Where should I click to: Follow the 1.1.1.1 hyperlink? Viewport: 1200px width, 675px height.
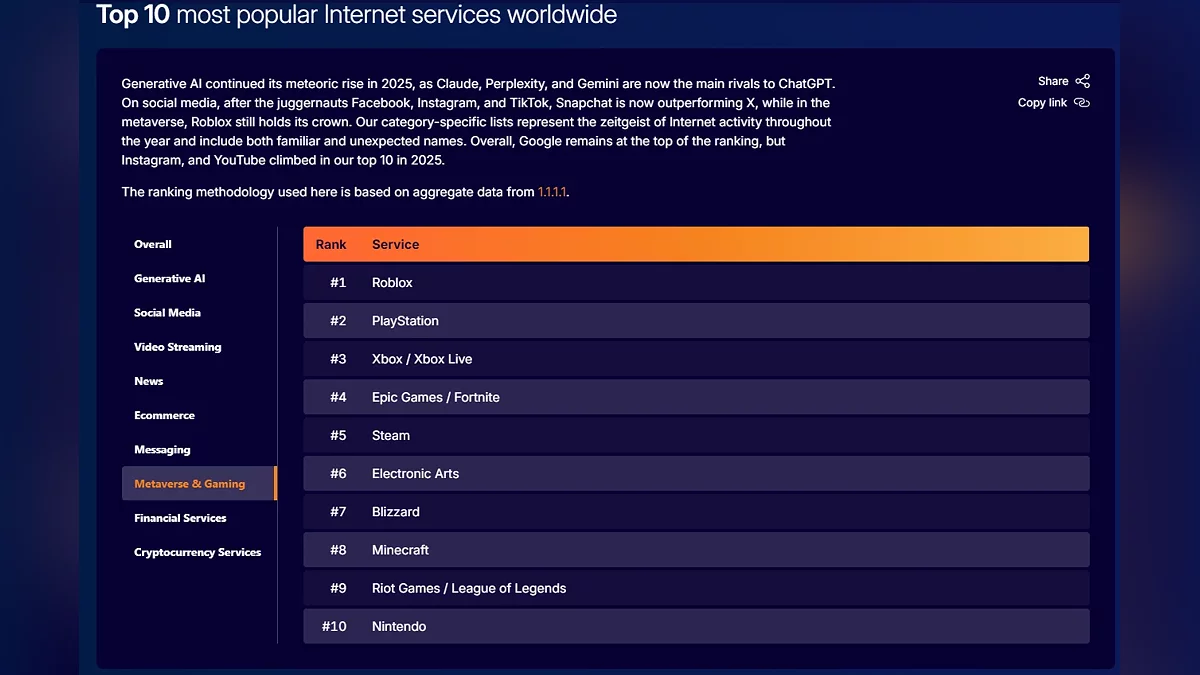pyautogui.click(x=552, y=192)
